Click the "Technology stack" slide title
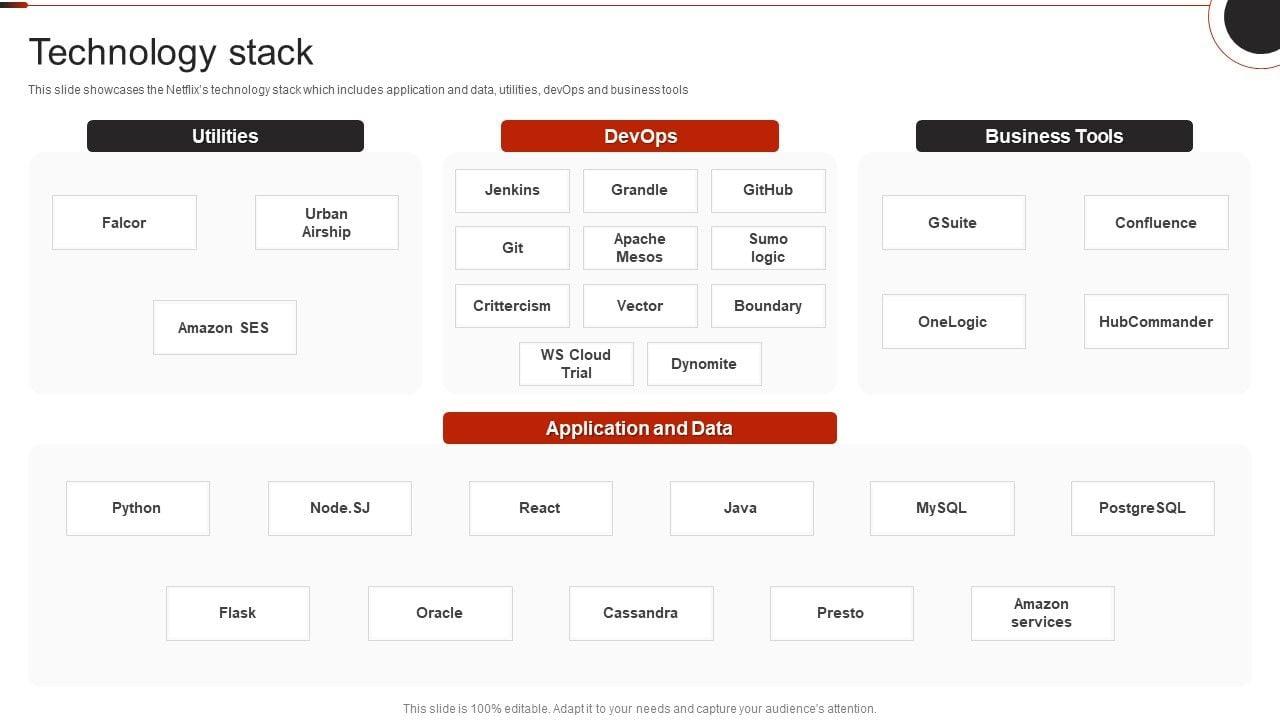Viewport: 1280px width, 720px height. coord(171,52)
